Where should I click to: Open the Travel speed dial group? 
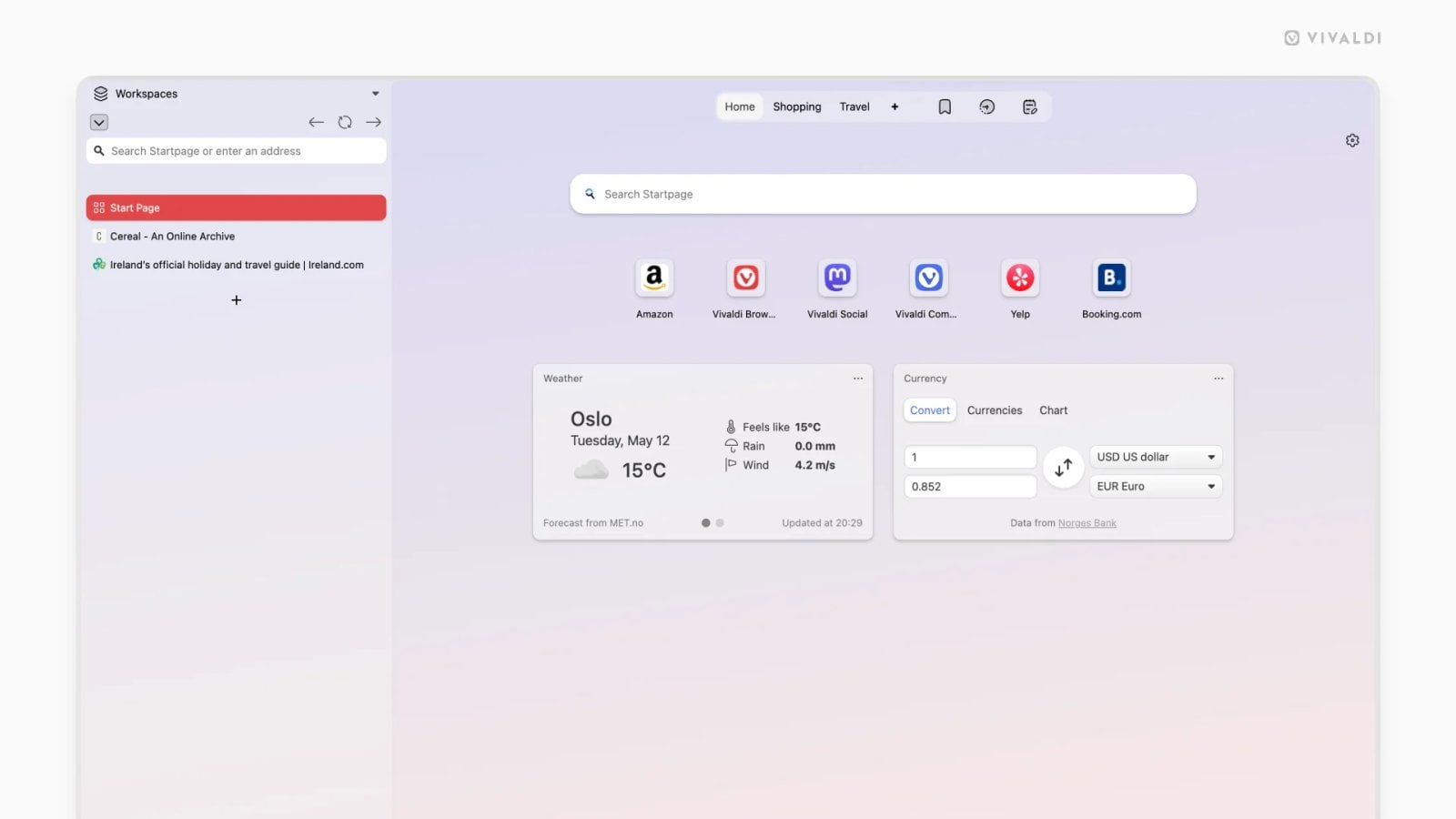coord(854,106)
